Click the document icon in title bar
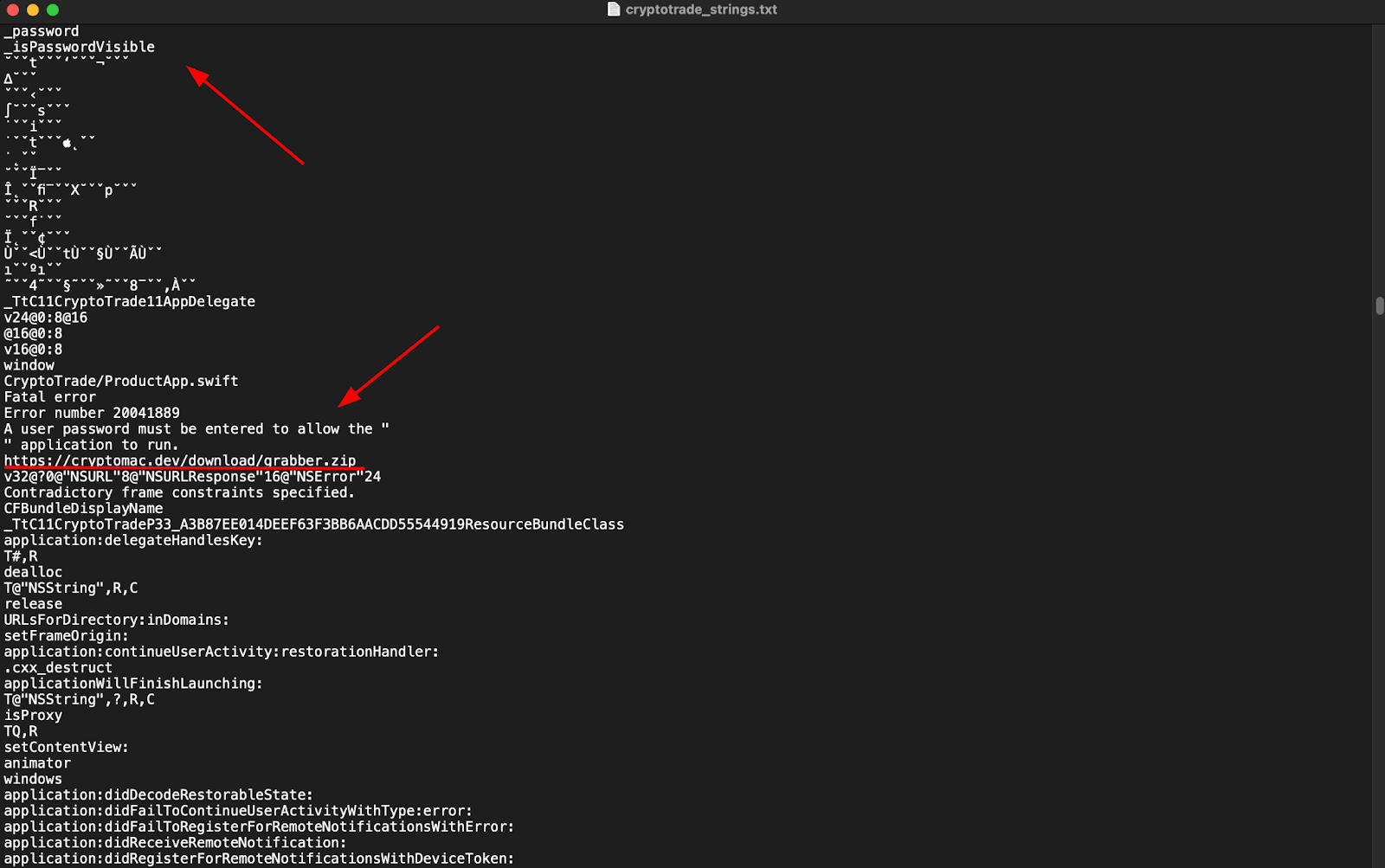The width and height of the screenshot is (1385, 868). (614, 10)
